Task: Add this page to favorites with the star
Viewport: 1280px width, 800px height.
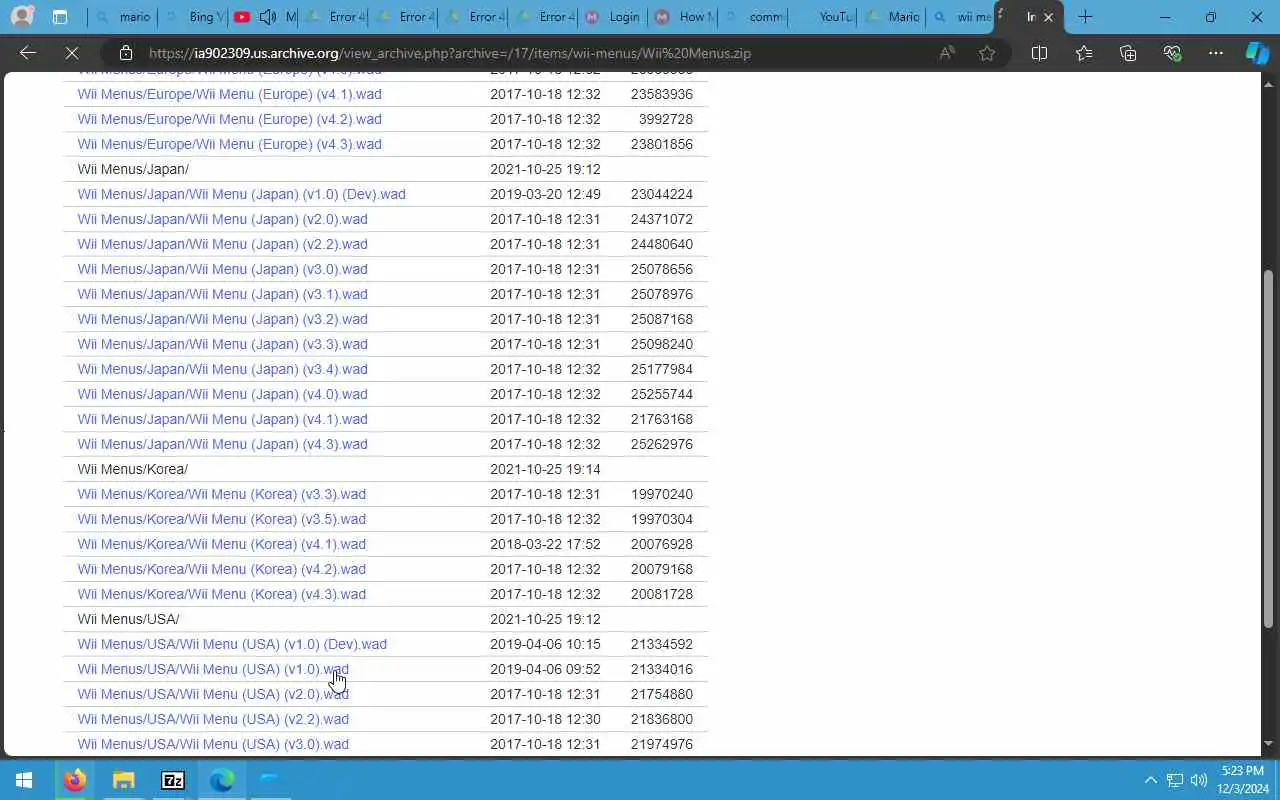Action: click(987, 53)
